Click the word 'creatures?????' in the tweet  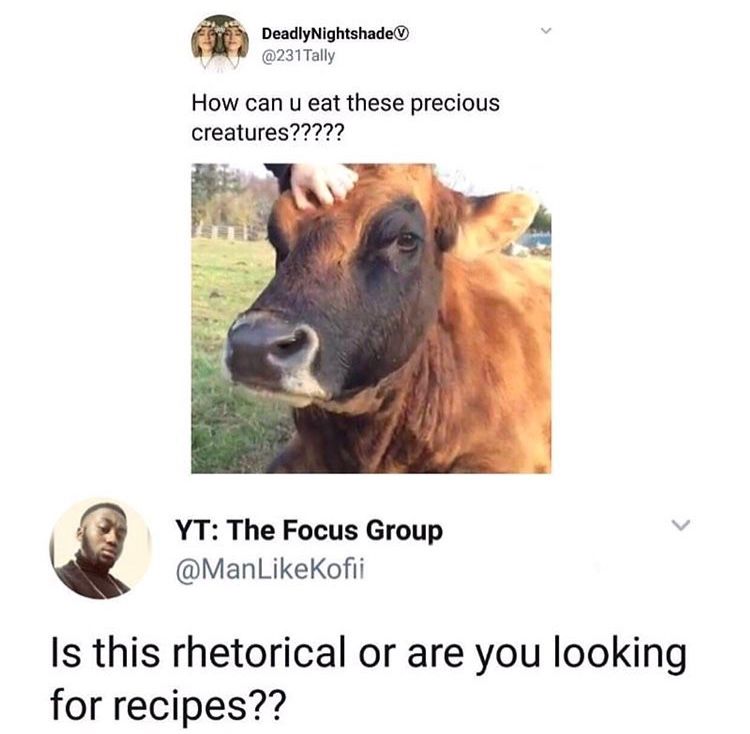[x=267, y=132]
